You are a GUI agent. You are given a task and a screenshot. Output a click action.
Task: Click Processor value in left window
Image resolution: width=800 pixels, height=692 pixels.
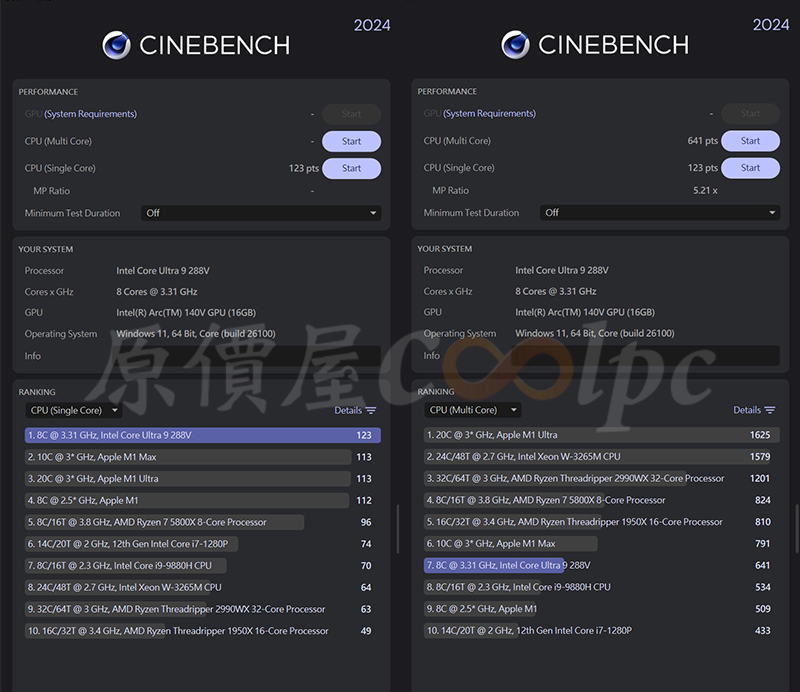[163, 270]
